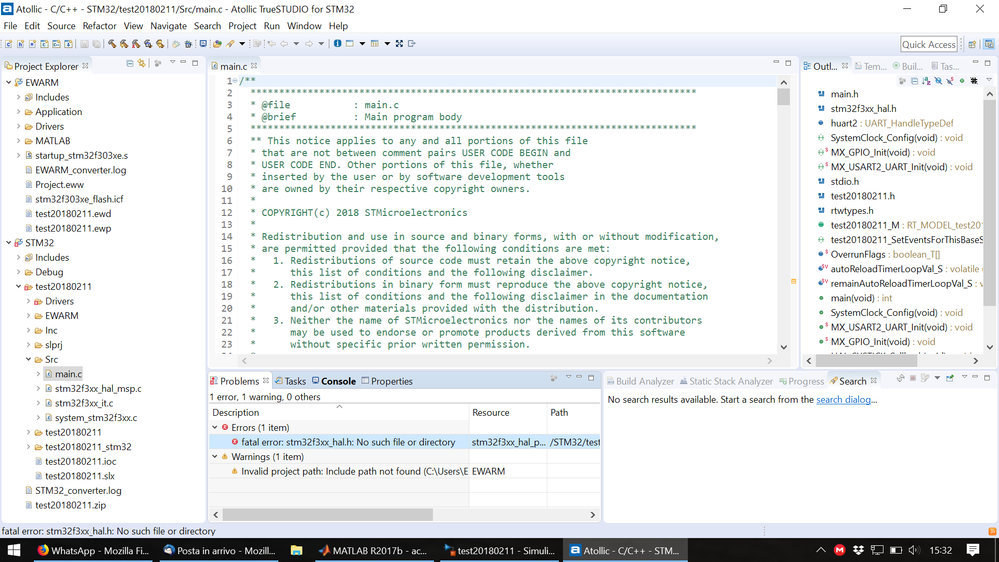Click the Debug bug icon in toolbar
The width and height of the screenshot is (999, 562).
(188, 44)
